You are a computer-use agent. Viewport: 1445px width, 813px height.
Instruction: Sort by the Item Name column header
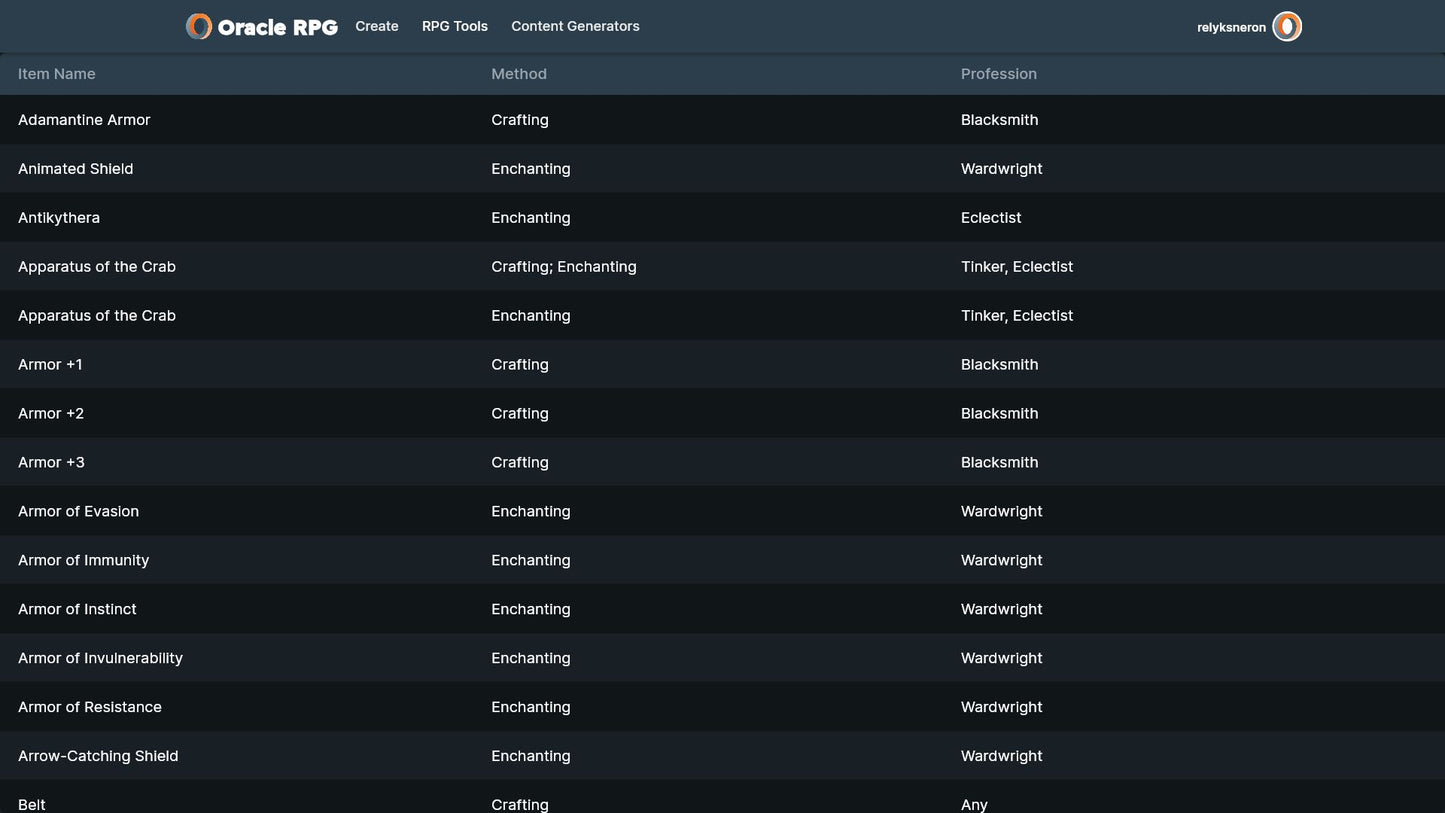(57, 74)
